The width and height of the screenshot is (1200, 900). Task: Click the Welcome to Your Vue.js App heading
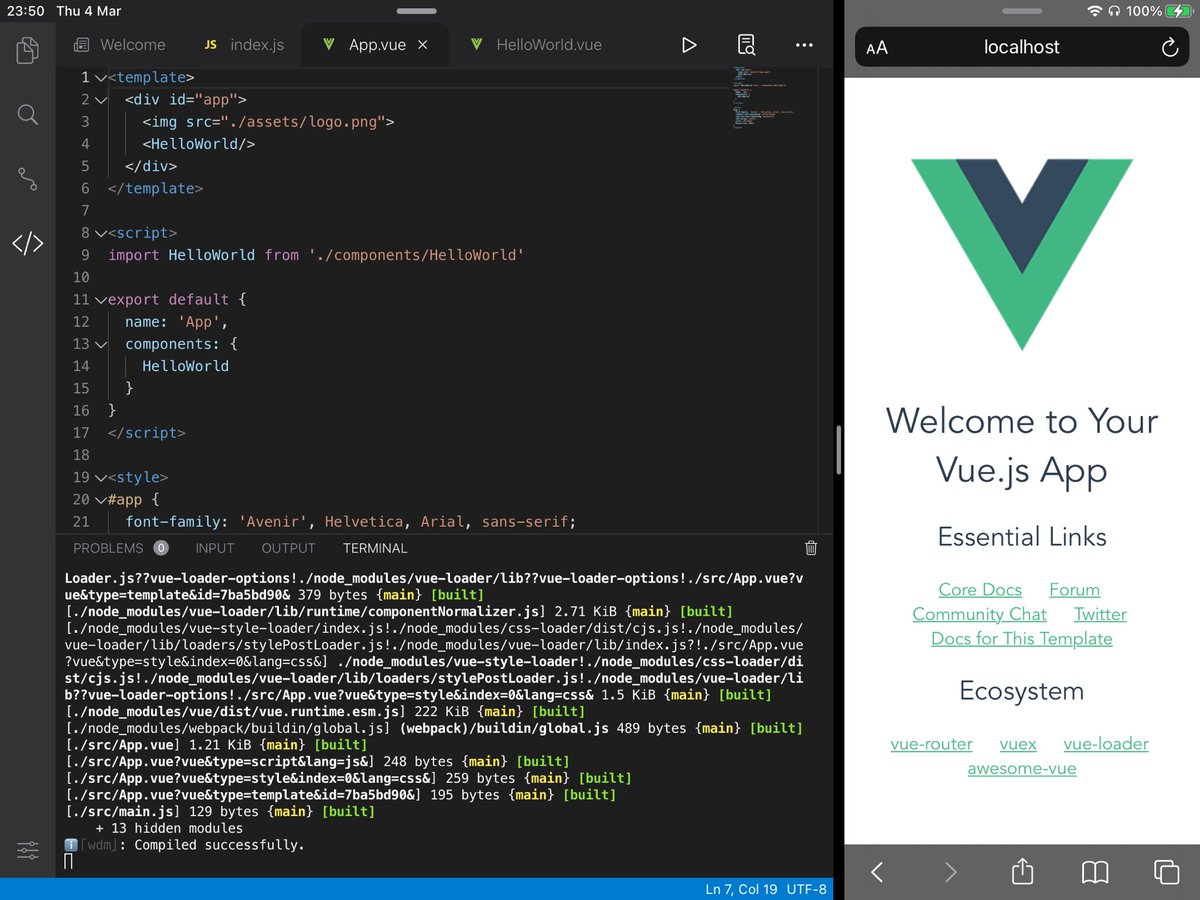(x=1022, y=445)
